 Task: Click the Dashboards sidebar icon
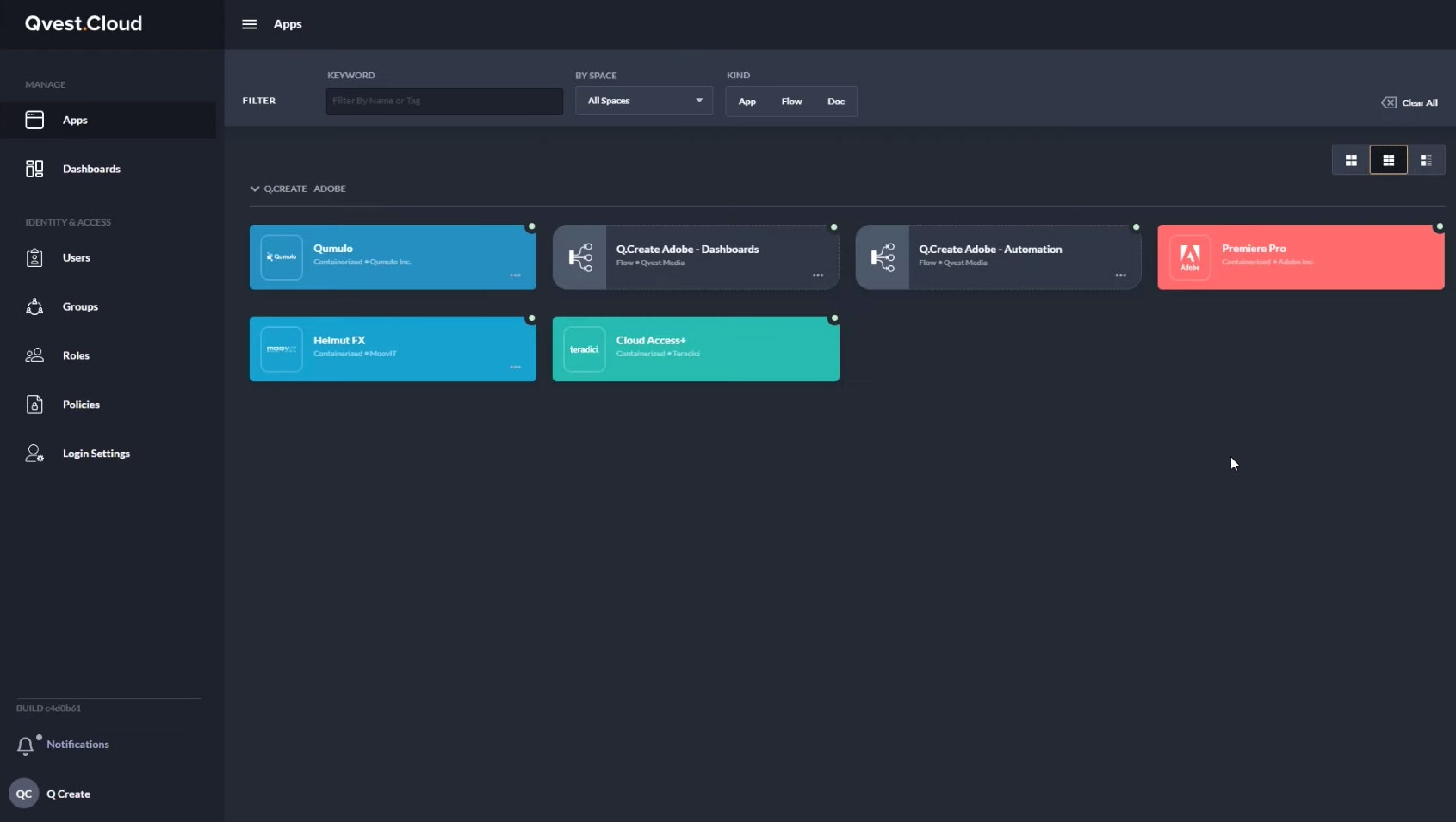pos(34,169)
